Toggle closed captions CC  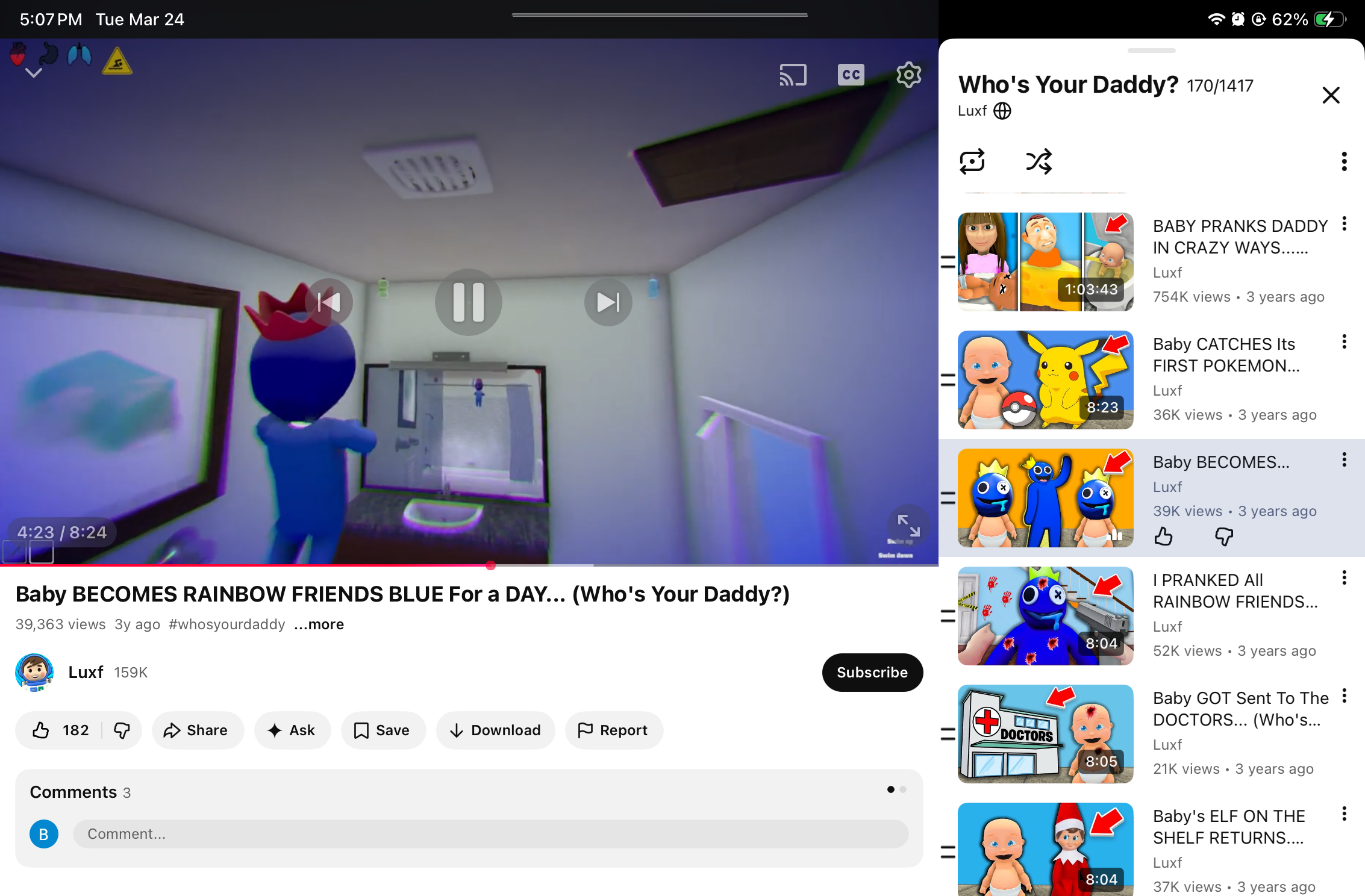[x=851, y=75]
